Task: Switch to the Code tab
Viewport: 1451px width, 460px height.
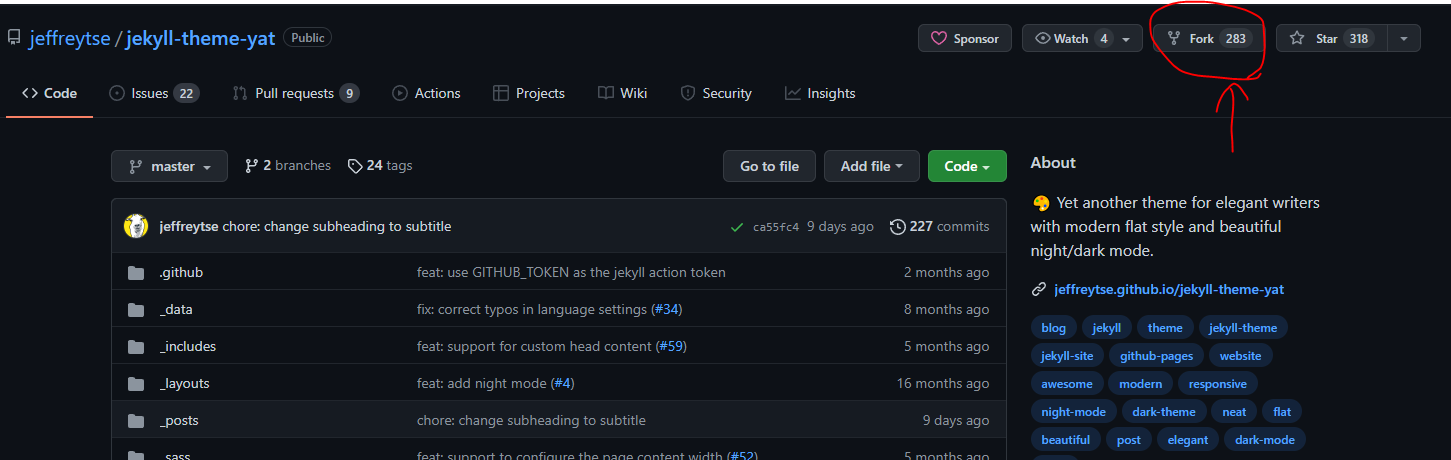Action: pos(49,93)
